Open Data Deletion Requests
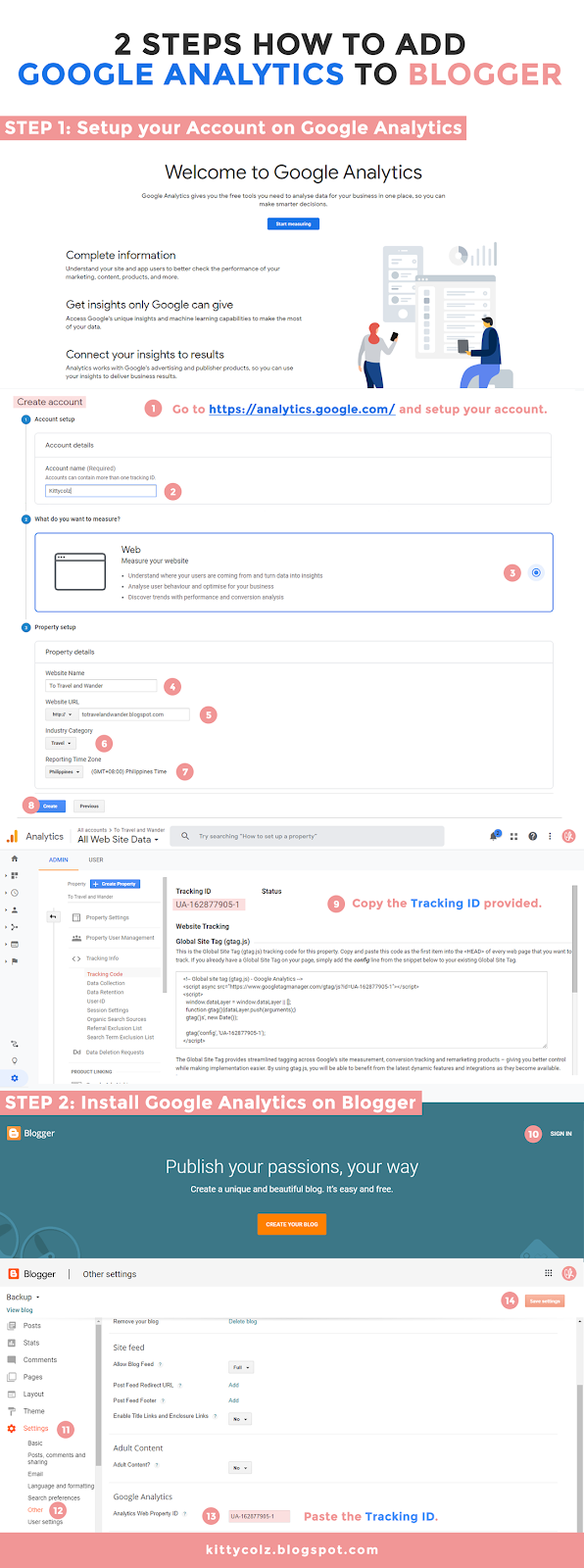Viewport: 584px width, 1568px height. coord(115,1053)
